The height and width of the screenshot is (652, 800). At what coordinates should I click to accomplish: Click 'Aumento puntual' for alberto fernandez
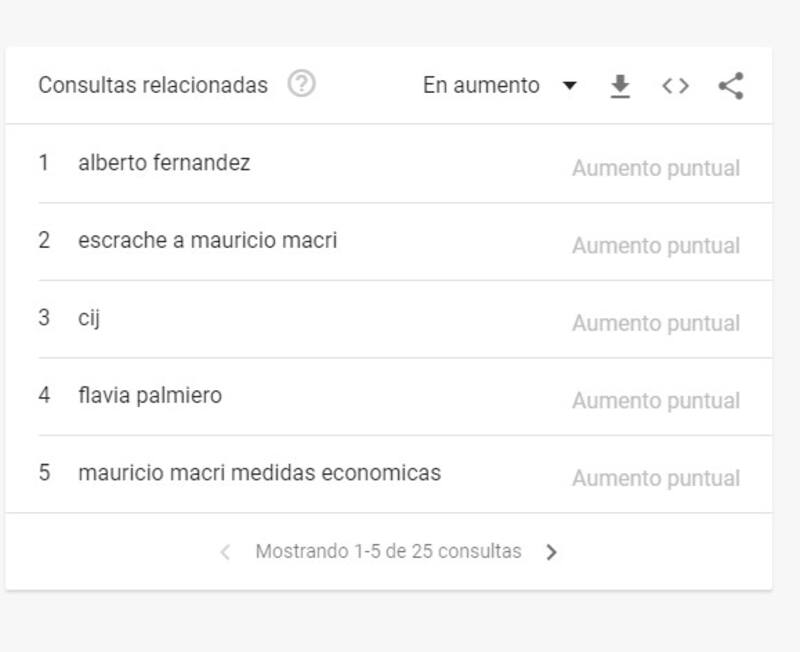tap(656, 168)
